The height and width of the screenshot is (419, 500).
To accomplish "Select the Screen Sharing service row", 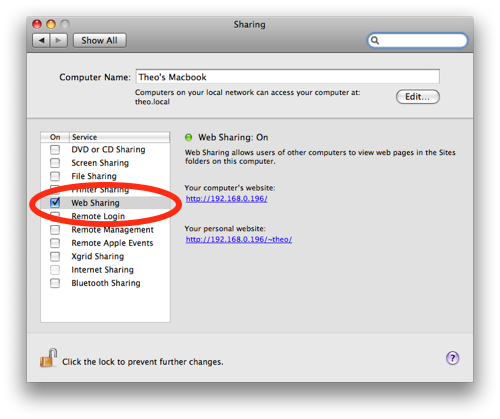I will click(105, 163).
